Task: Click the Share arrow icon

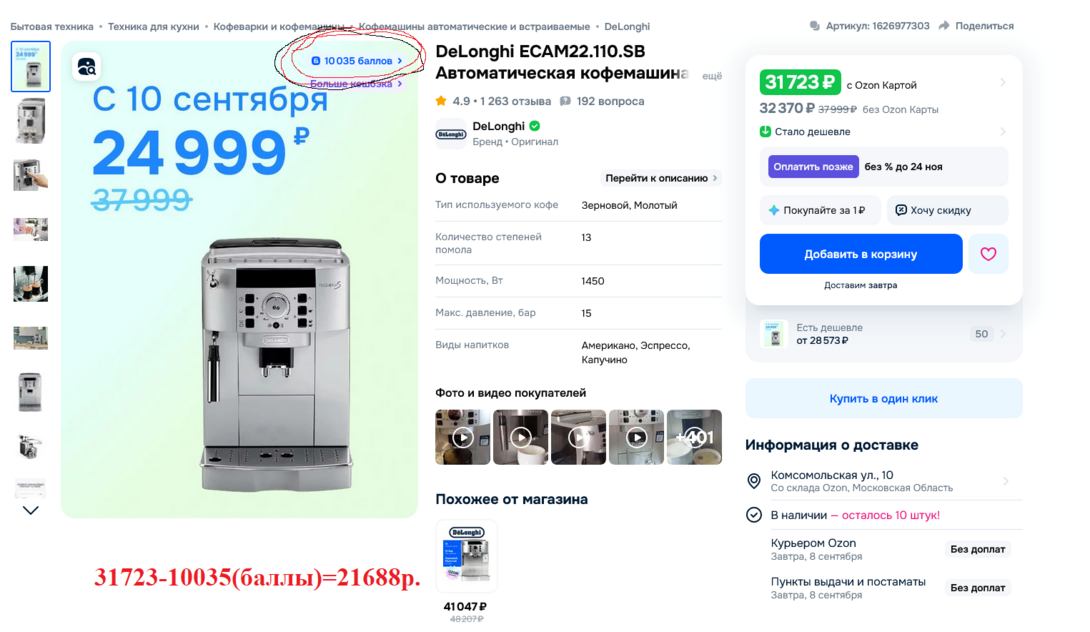Action: pos(944,26)
